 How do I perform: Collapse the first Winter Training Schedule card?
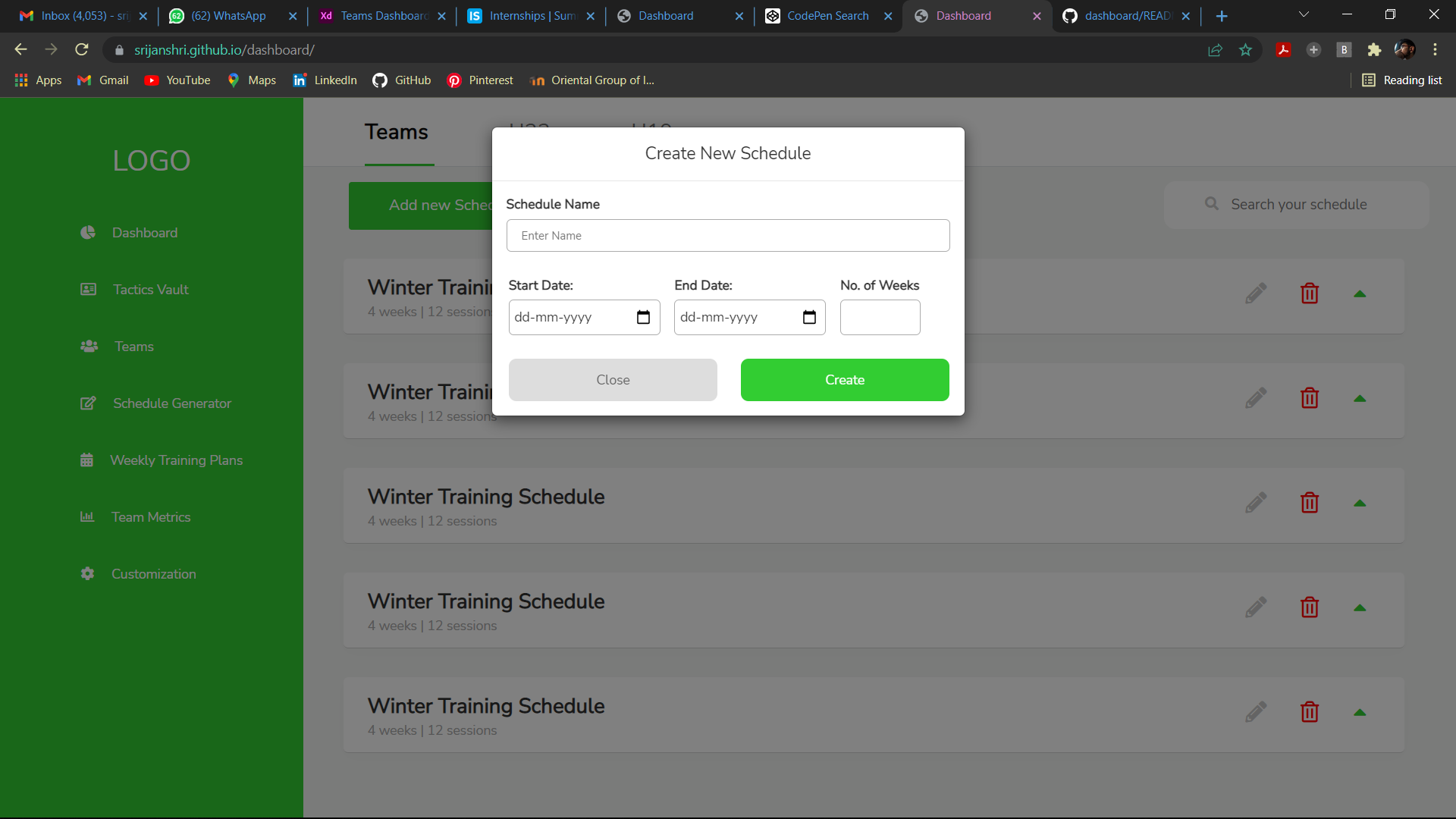tap(1360, 294)
